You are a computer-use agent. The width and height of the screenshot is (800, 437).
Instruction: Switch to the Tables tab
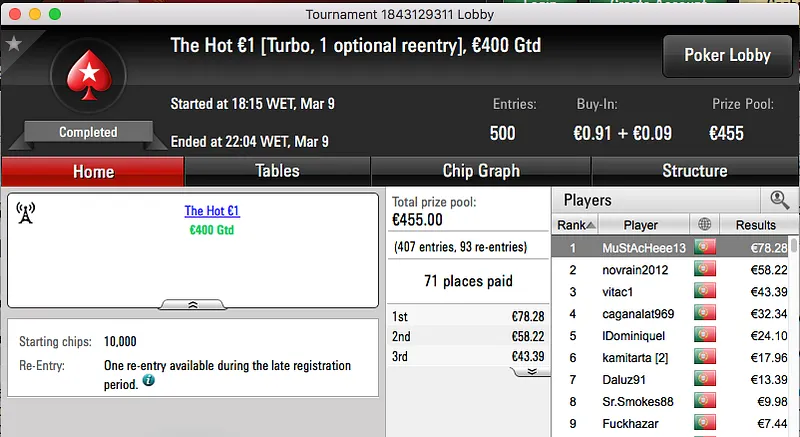277,171
